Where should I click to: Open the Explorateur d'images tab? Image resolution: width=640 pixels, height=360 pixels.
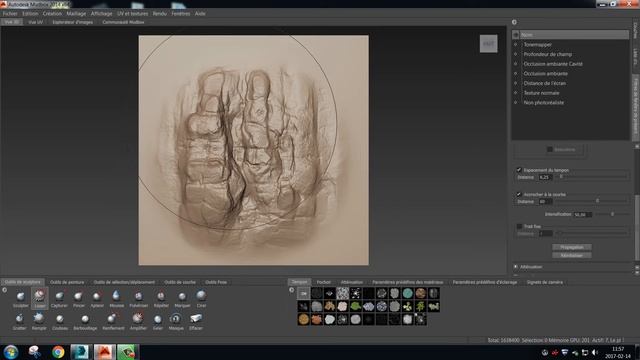(x=73, y=22)
